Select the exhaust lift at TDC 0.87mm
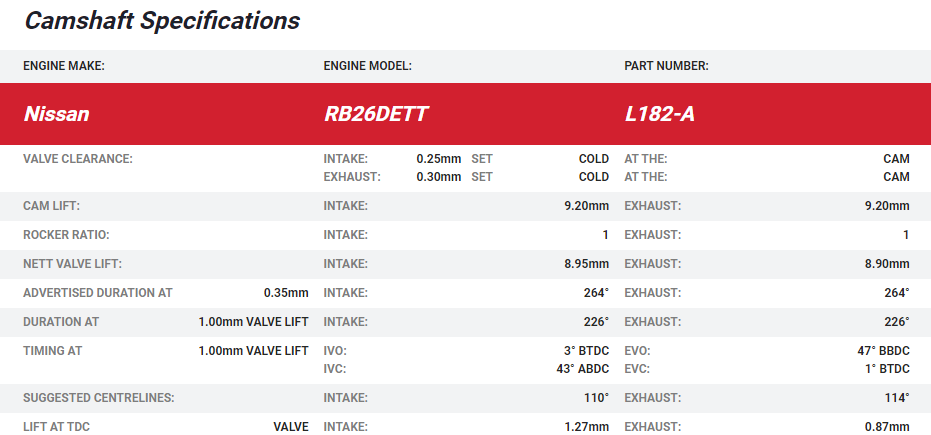Image resolution: width=931 pixels, height=435 pixels. (887, 427)
